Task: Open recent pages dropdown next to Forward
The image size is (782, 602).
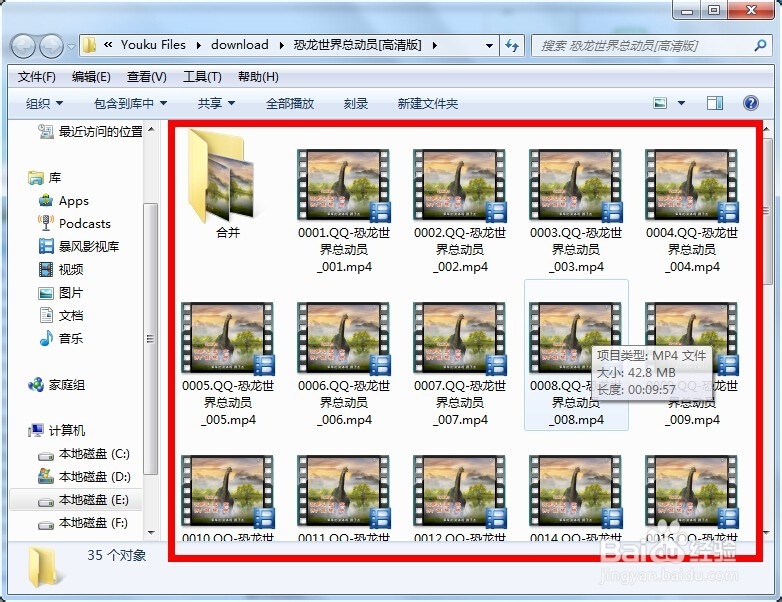Action: [71, 46]
